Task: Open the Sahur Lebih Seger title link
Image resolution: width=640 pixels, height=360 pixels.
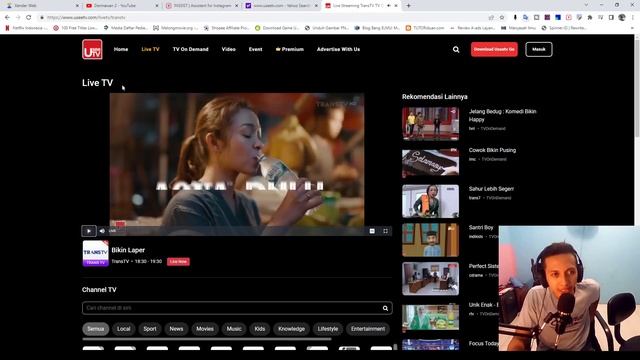Action: (x=491, y=189)
